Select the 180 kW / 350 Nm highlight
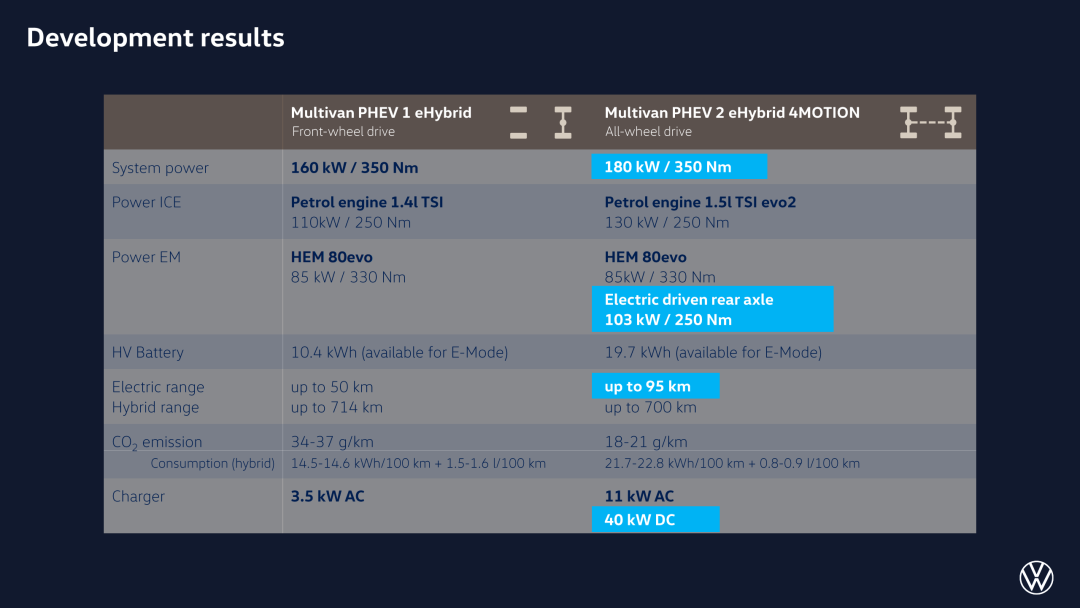Image resolution: width=1080 pixels, height=608 pixels. tap(679, 167)
